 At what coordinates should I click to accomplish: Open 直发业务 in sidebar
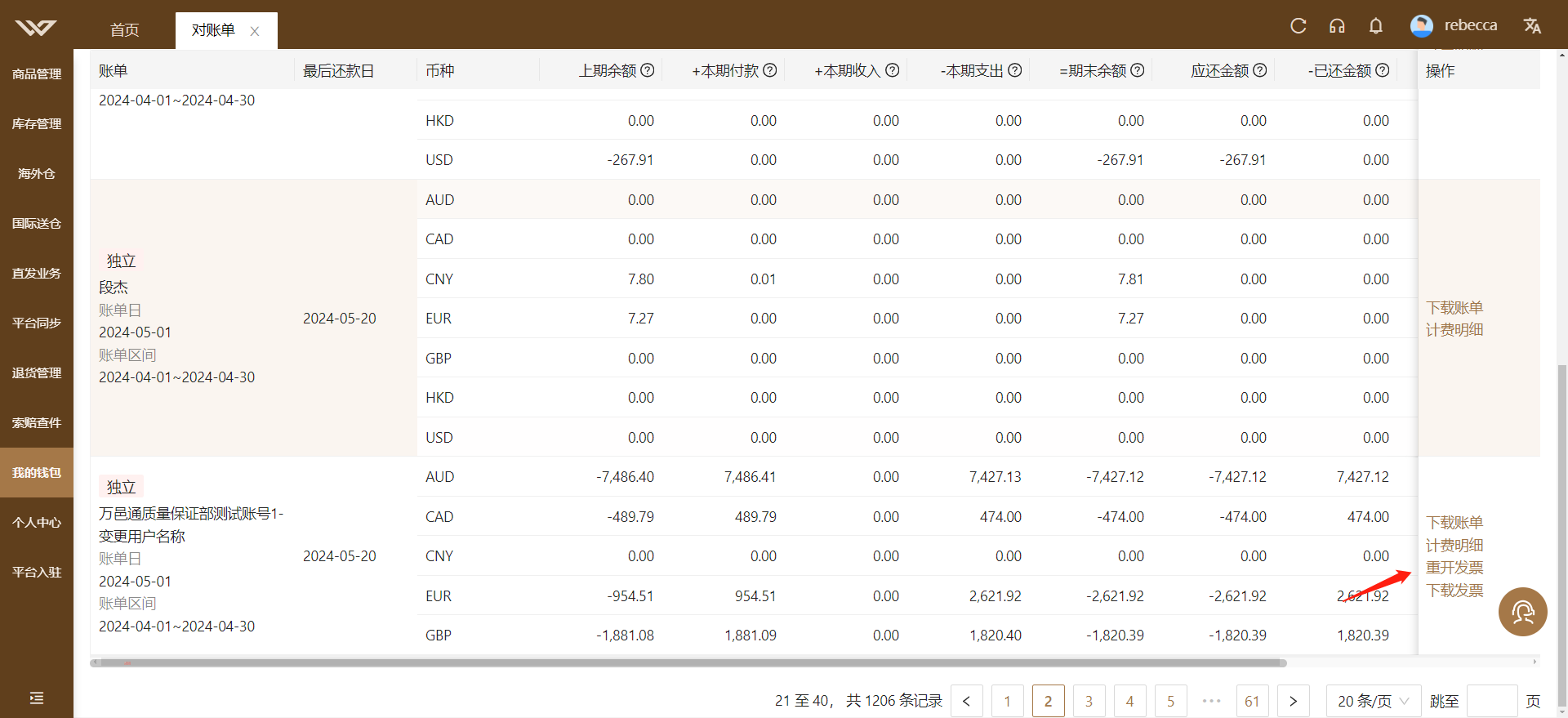pos(37,274)
